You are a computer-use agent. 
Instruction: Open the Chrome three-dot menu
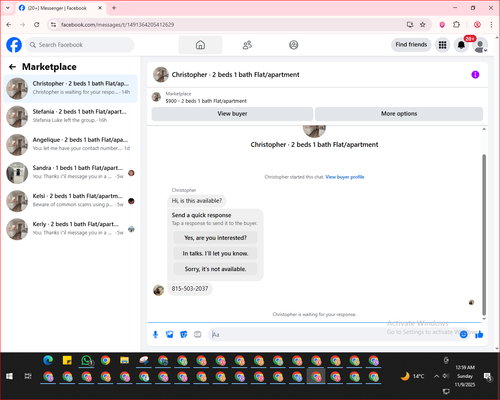[491, 25]
